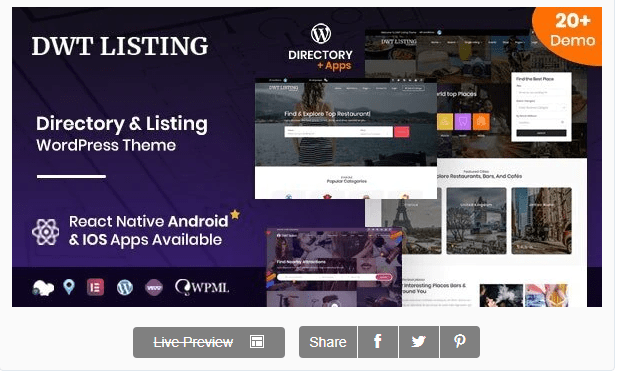
Task: Click the Find the Best Place form panel
Action: click(x=541, y=106)
